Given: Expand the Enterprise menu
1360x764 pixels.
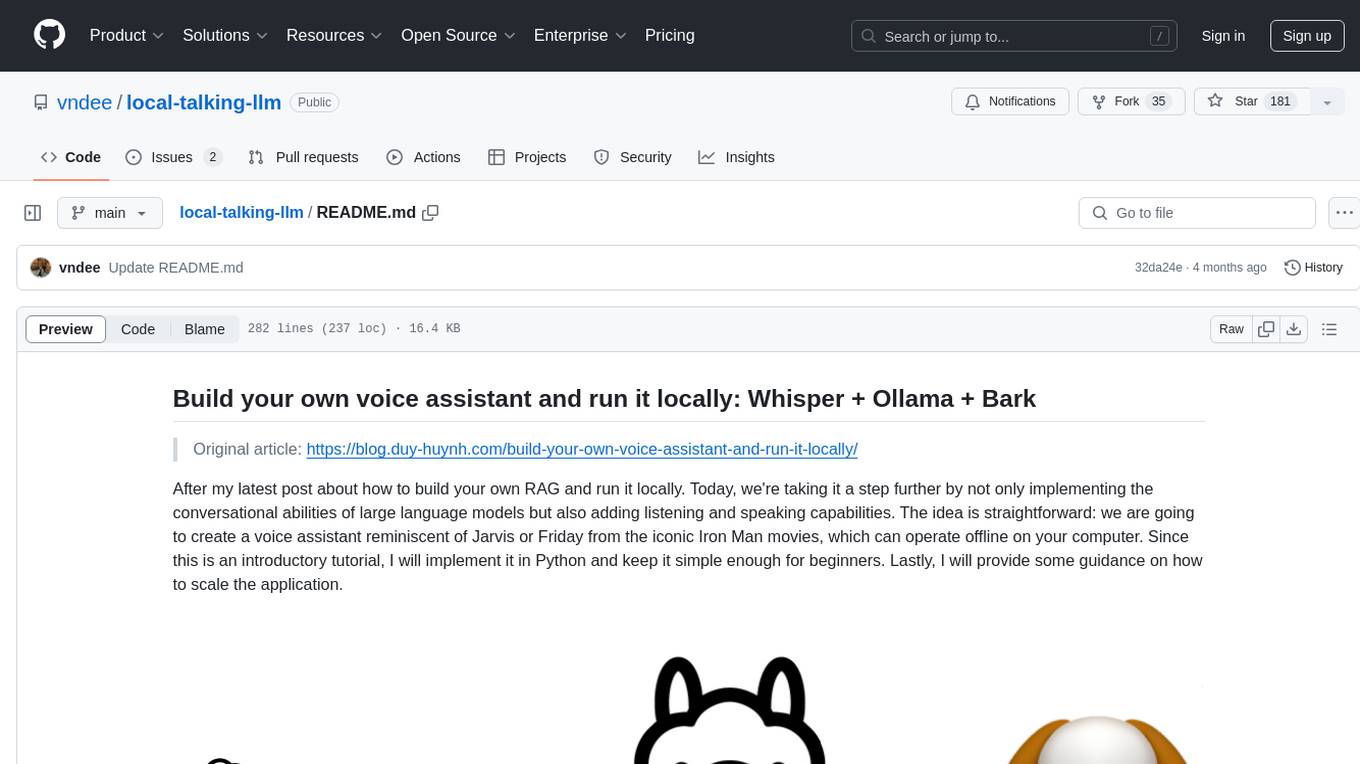Looking at the screenshot, I should click(x=580, y=35).
